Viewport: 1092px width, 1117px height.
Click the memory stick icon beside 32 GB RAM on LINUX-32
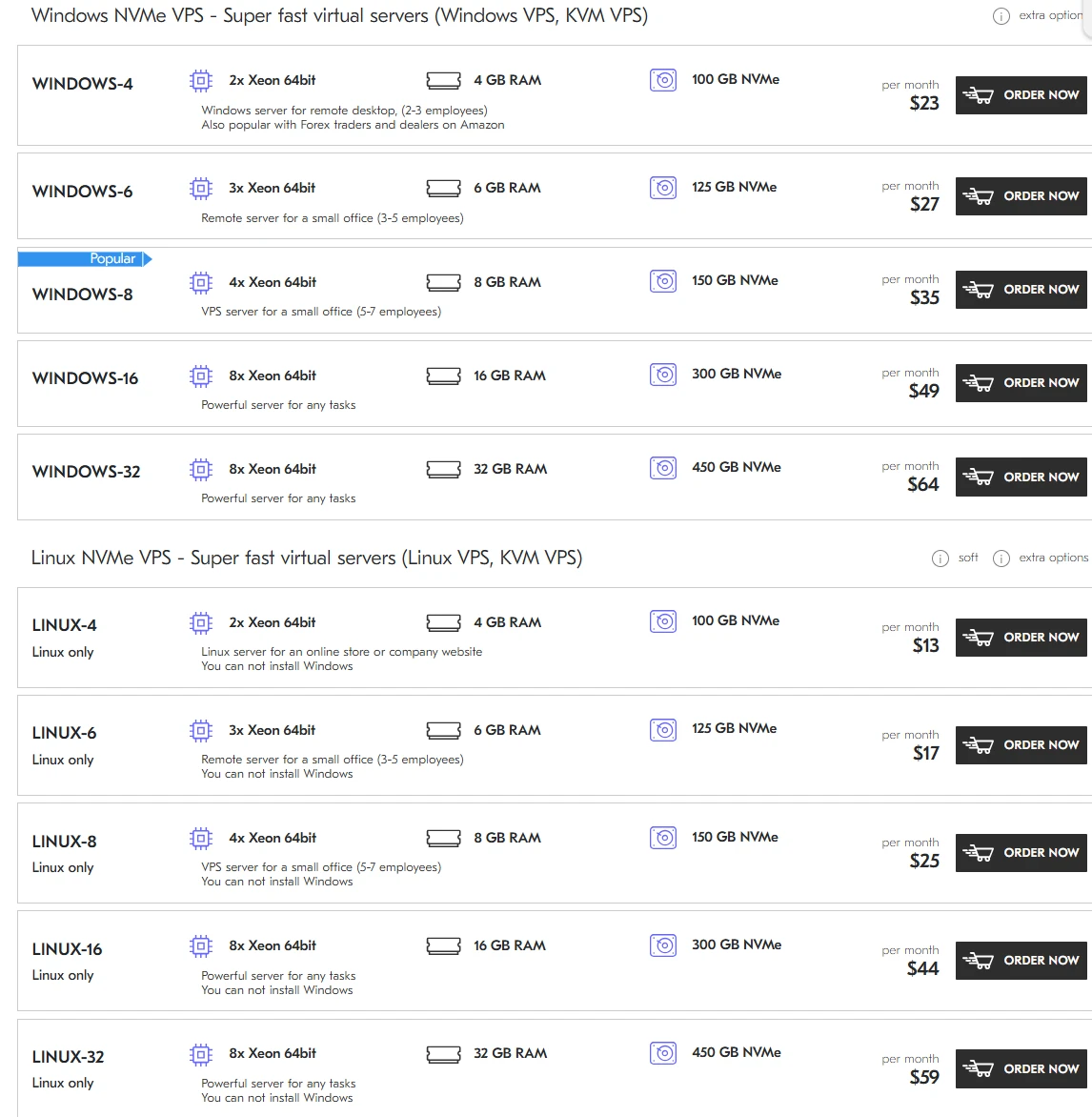[443, 1053]
